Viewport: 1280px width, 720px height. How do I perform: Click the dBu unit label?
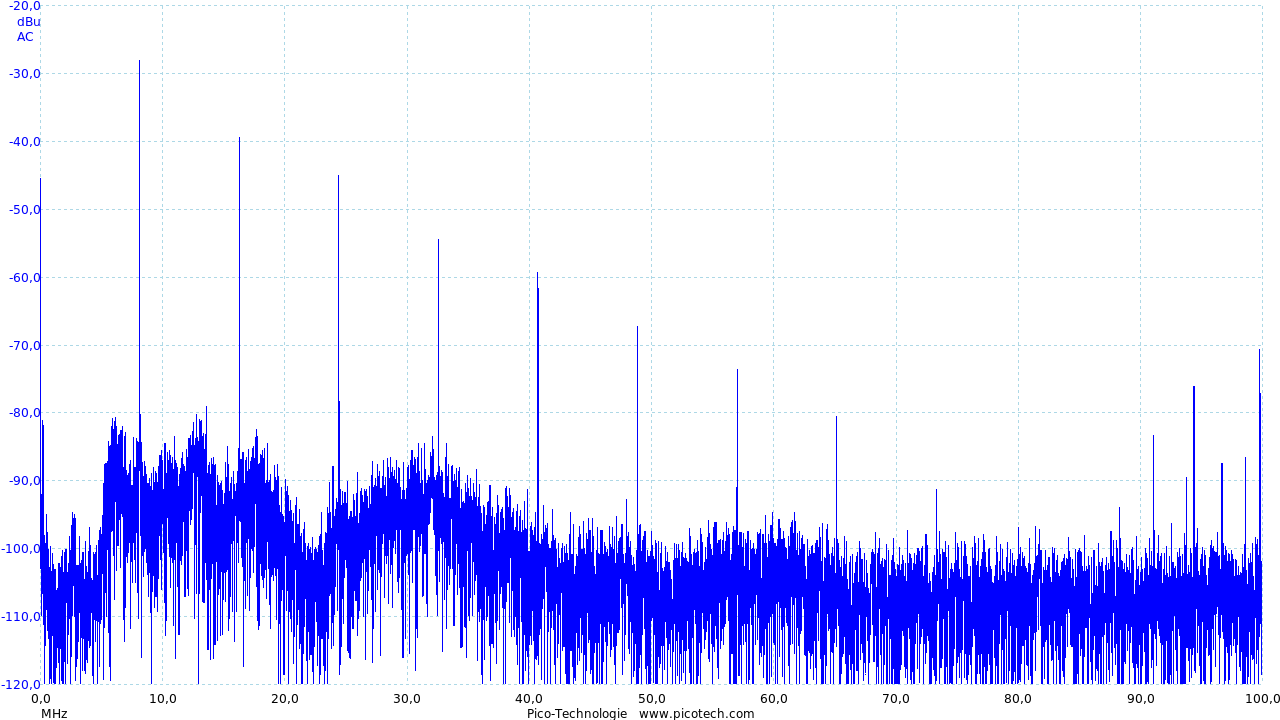pyautogui.click(x=29, y=21)
